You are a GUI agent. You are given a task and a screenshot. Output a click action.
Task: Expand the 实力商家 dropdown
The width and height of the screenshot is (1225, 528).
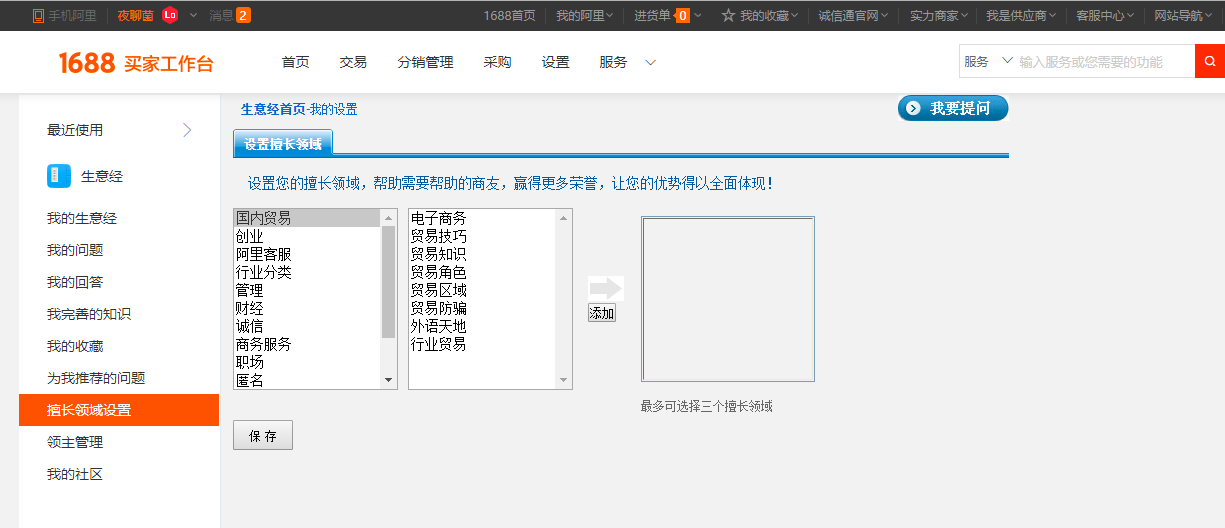(x=964, y=16)
